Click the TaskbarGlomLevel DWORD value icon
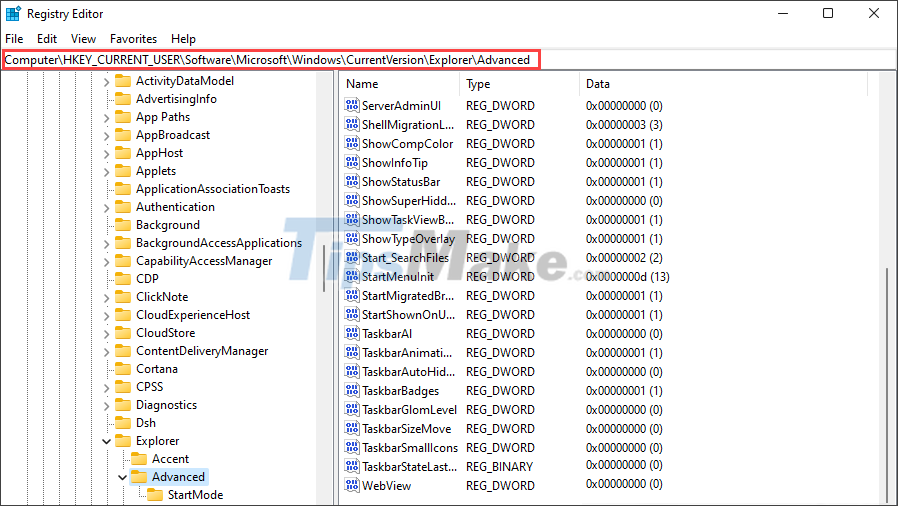The height and width of the screenshot is (506, 898). pos(352,409)
